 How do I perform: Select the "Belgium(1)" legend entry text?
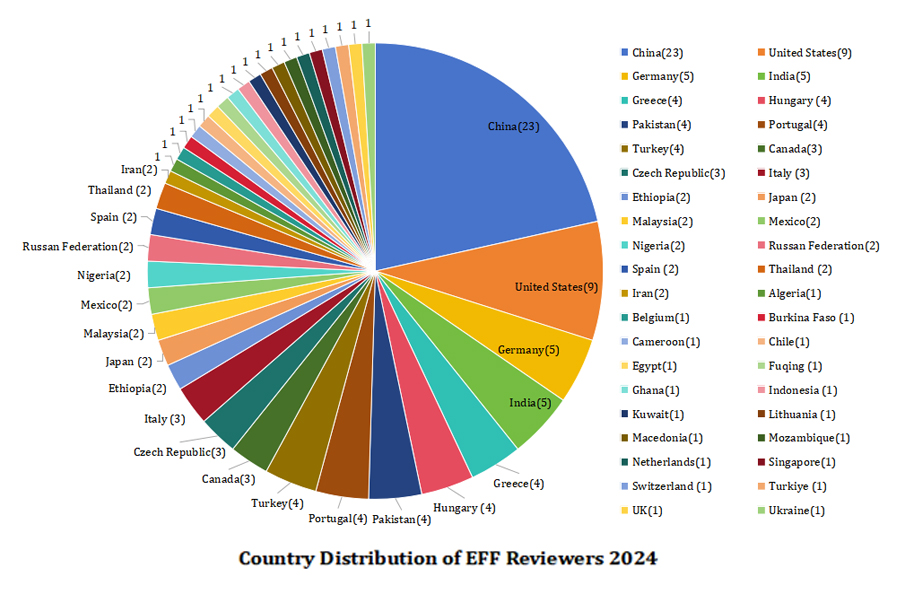[x=661, y=318]
